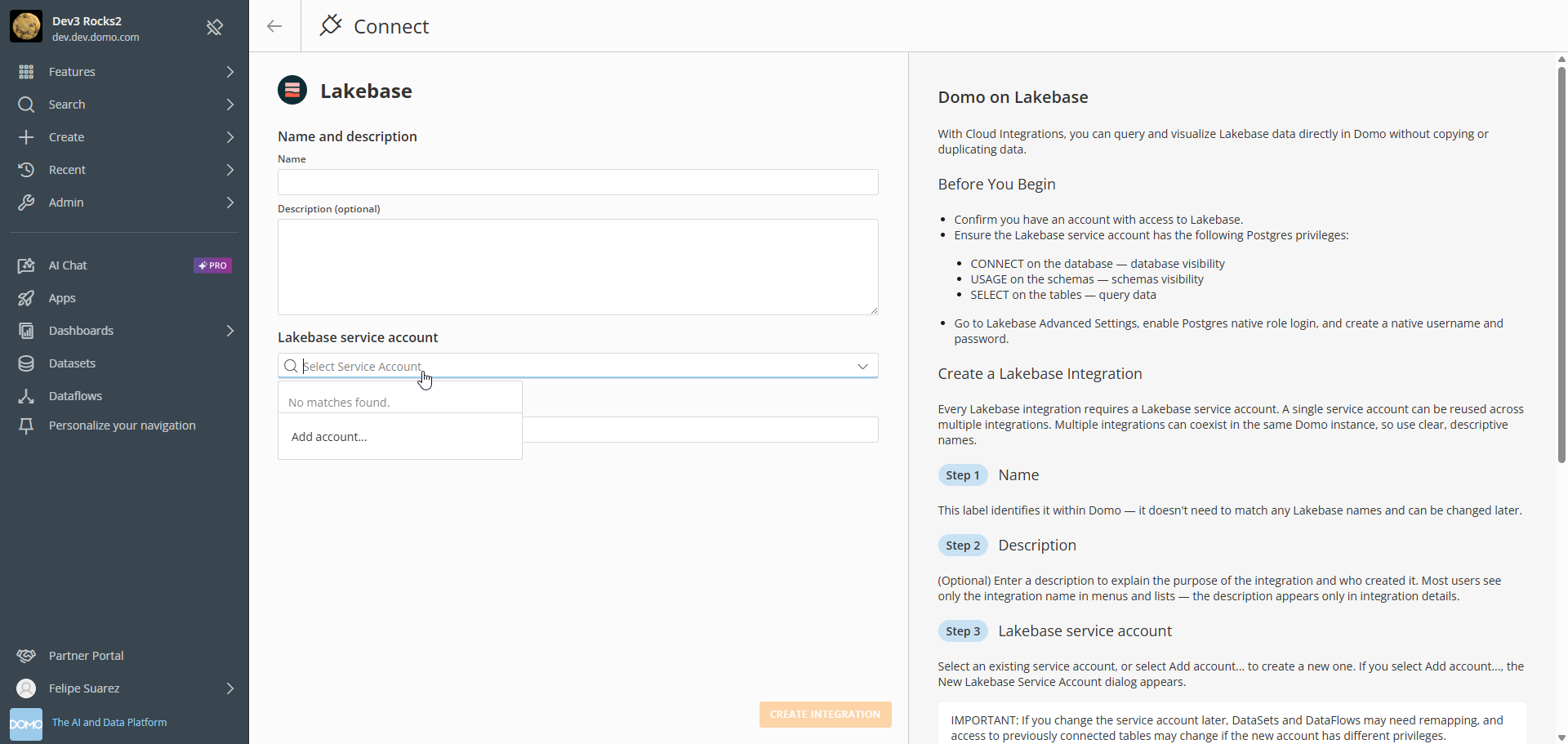Click the Search magnifier icon in sidebar
Screen dimensions: 1568x744
point(26,105)
